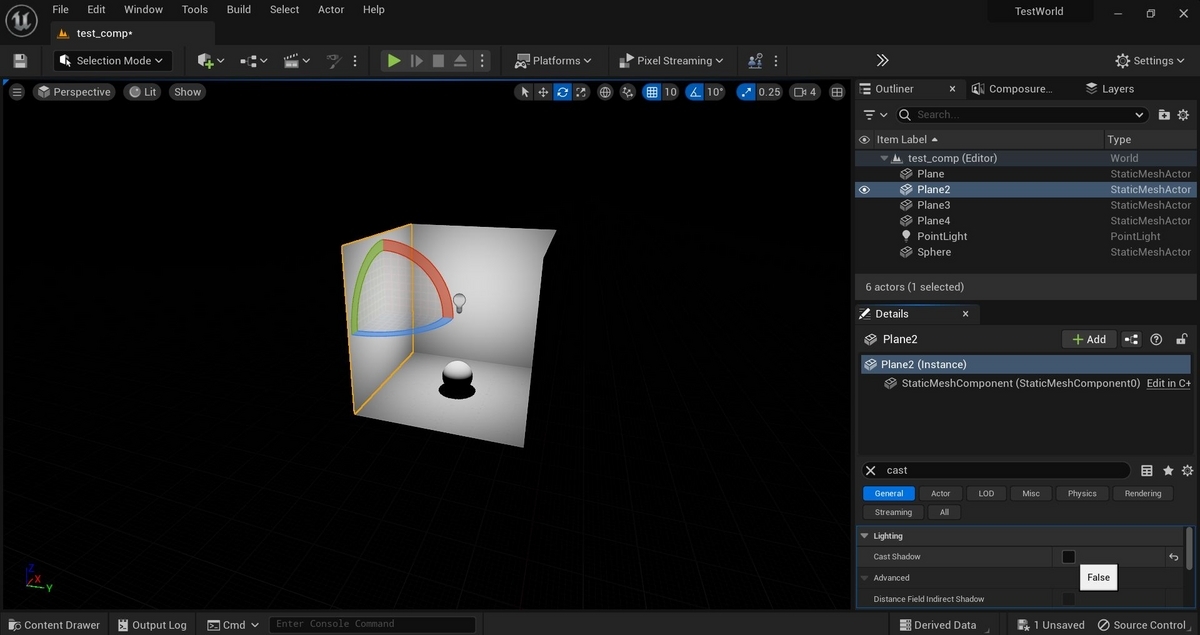The image size is (1200, 635).
Task: Click the Save level icon in toolbar
Action: 20,61
